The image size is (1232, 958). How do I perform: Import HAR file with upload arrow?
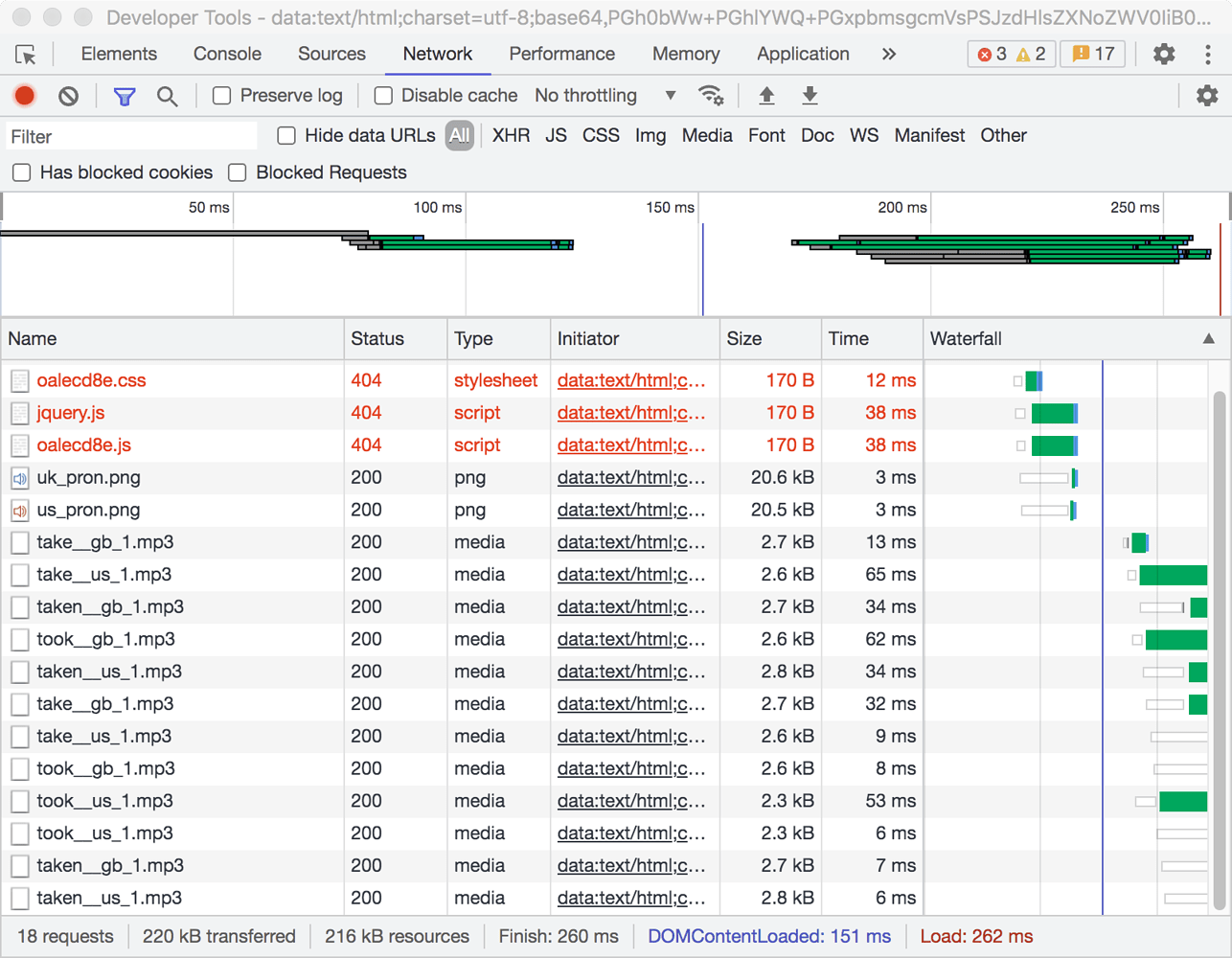point(766,96)
